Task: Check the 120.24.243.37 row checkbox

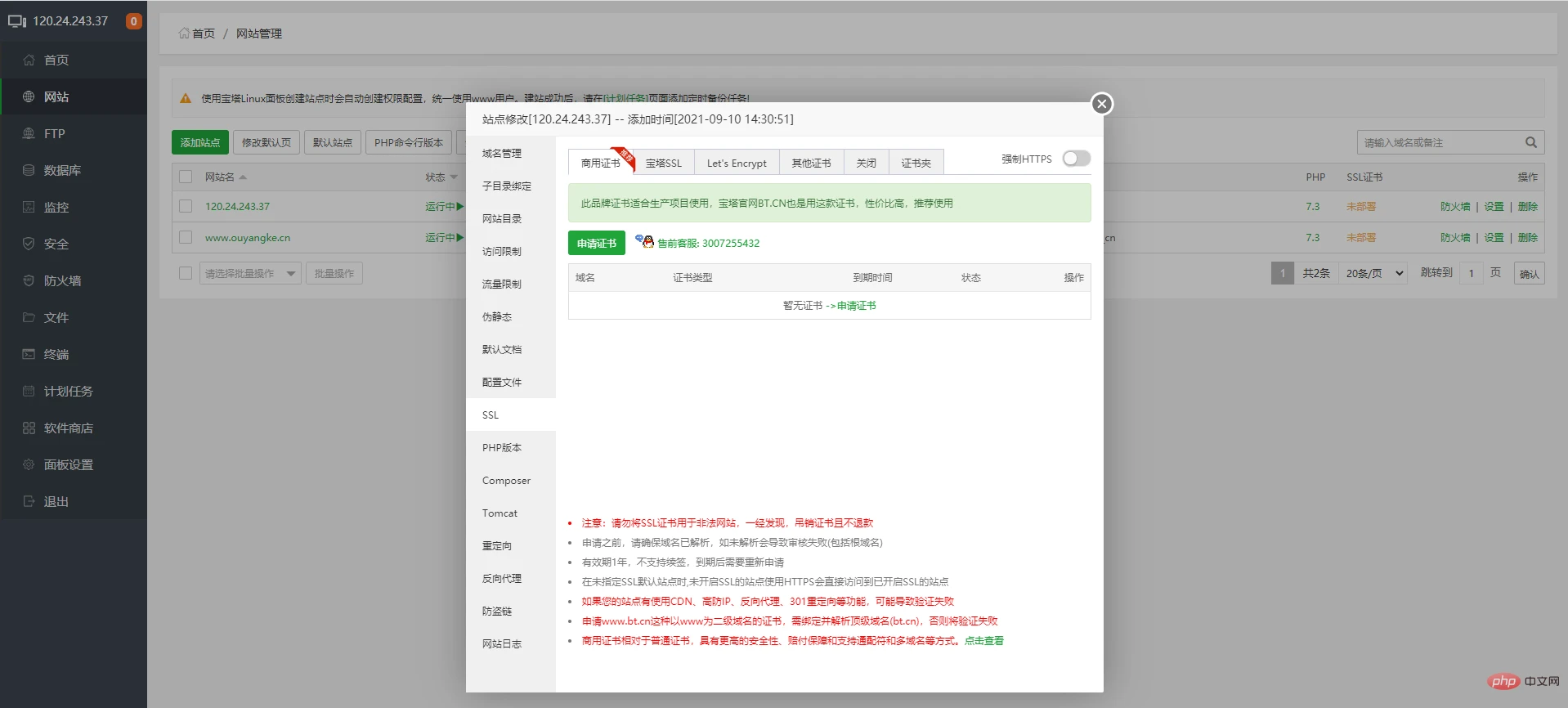Action: tap(186, 206)
